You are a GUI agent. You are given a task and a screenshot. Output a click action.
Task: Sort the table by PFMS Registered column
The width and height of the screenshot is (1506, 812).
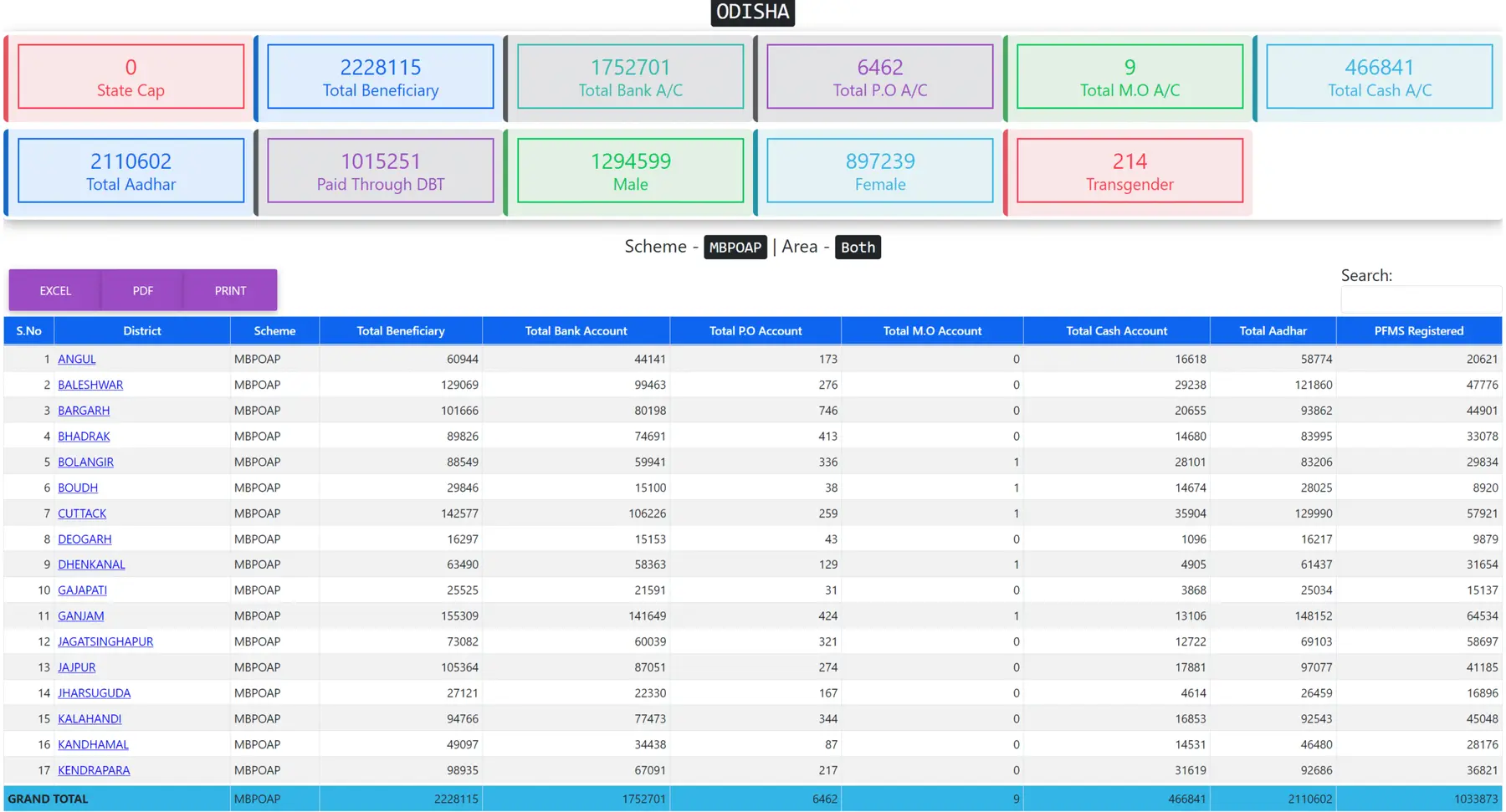point(1418,330)
